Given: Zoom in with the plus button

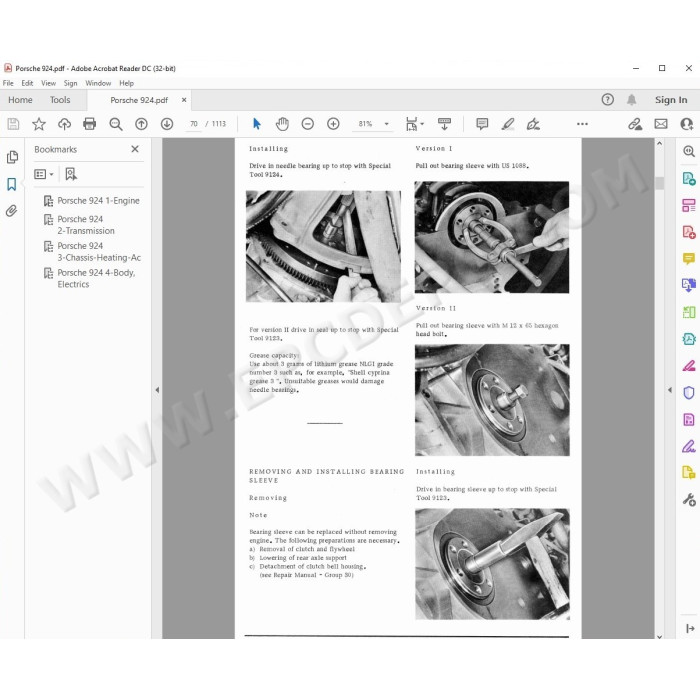Looking at the screenshot, I should coord(333,124).
